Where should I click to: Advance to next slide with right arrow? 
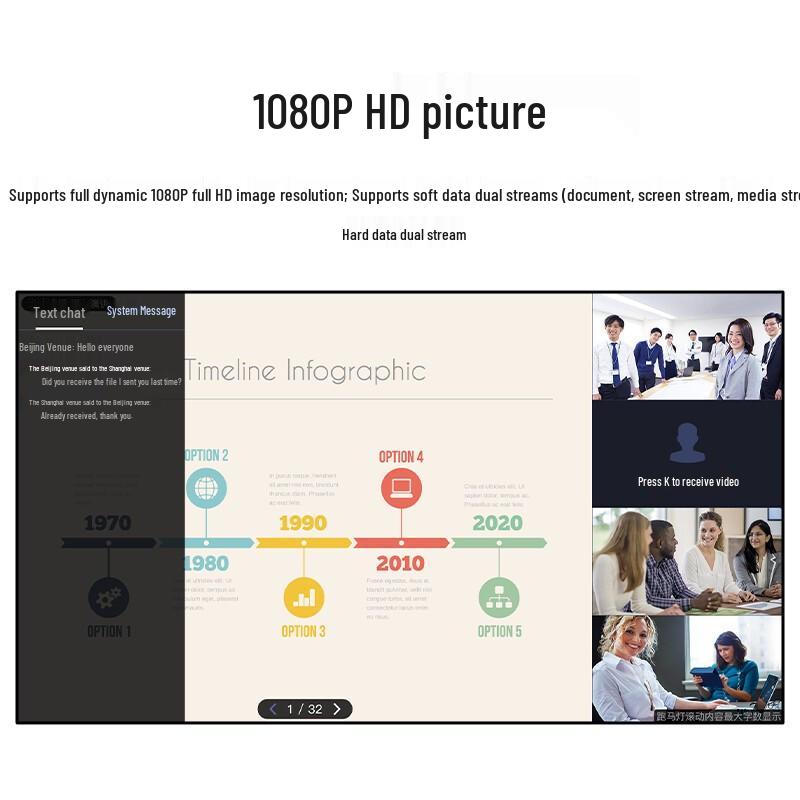pos(337,709)
